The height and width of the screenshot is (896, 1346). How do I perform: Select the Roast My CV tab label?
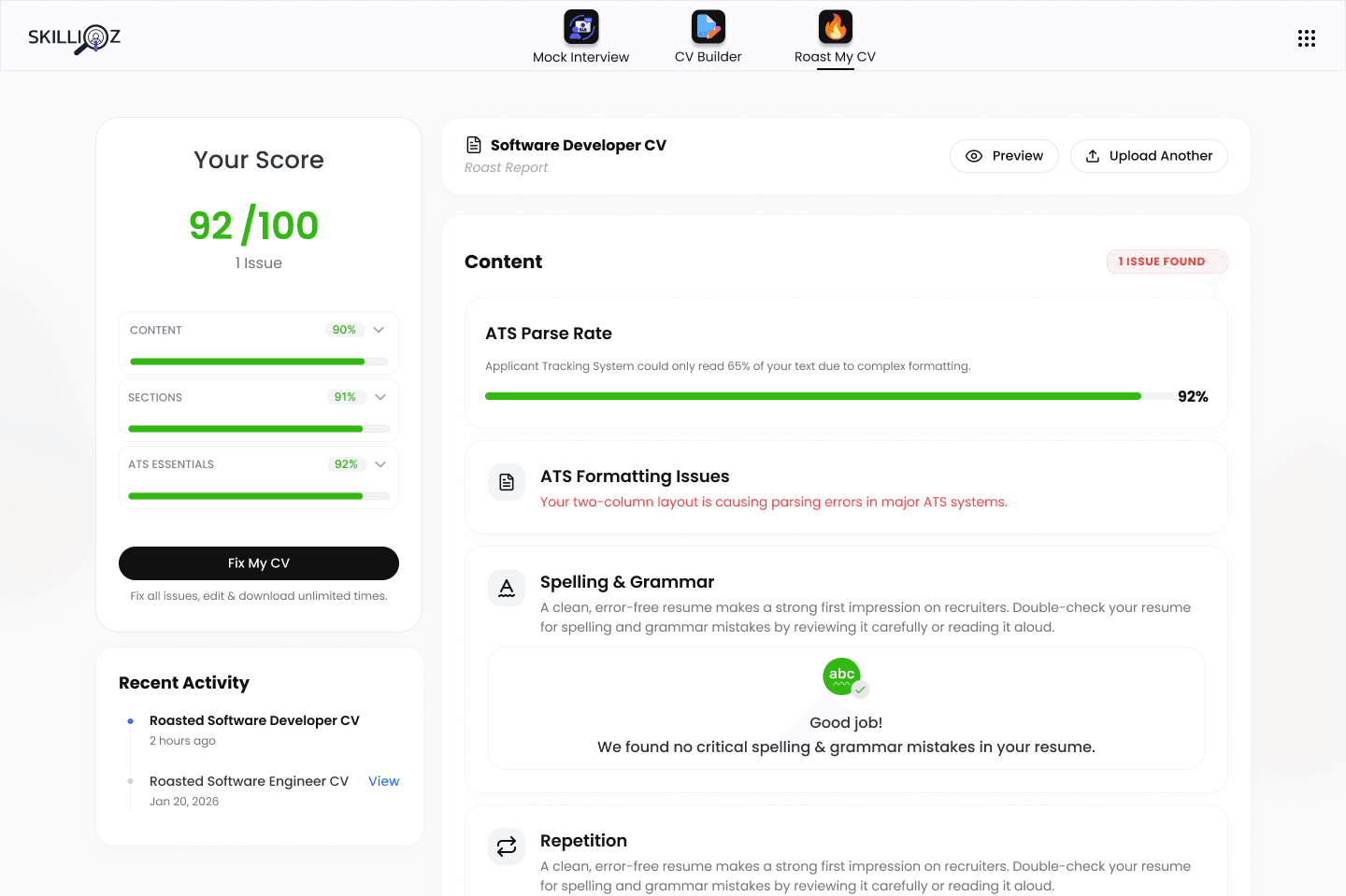click(835, 57)
